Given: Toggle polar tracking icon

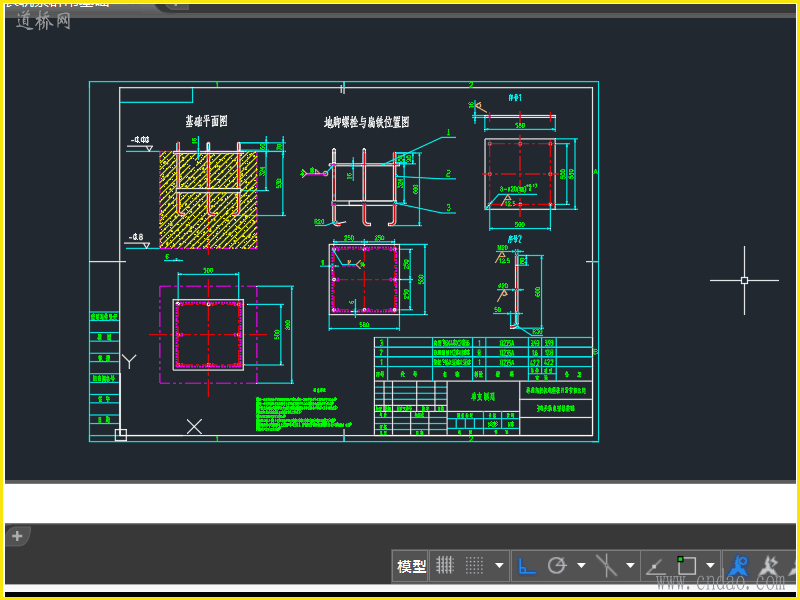Looking at the screenshot, I should coord(557,565).
